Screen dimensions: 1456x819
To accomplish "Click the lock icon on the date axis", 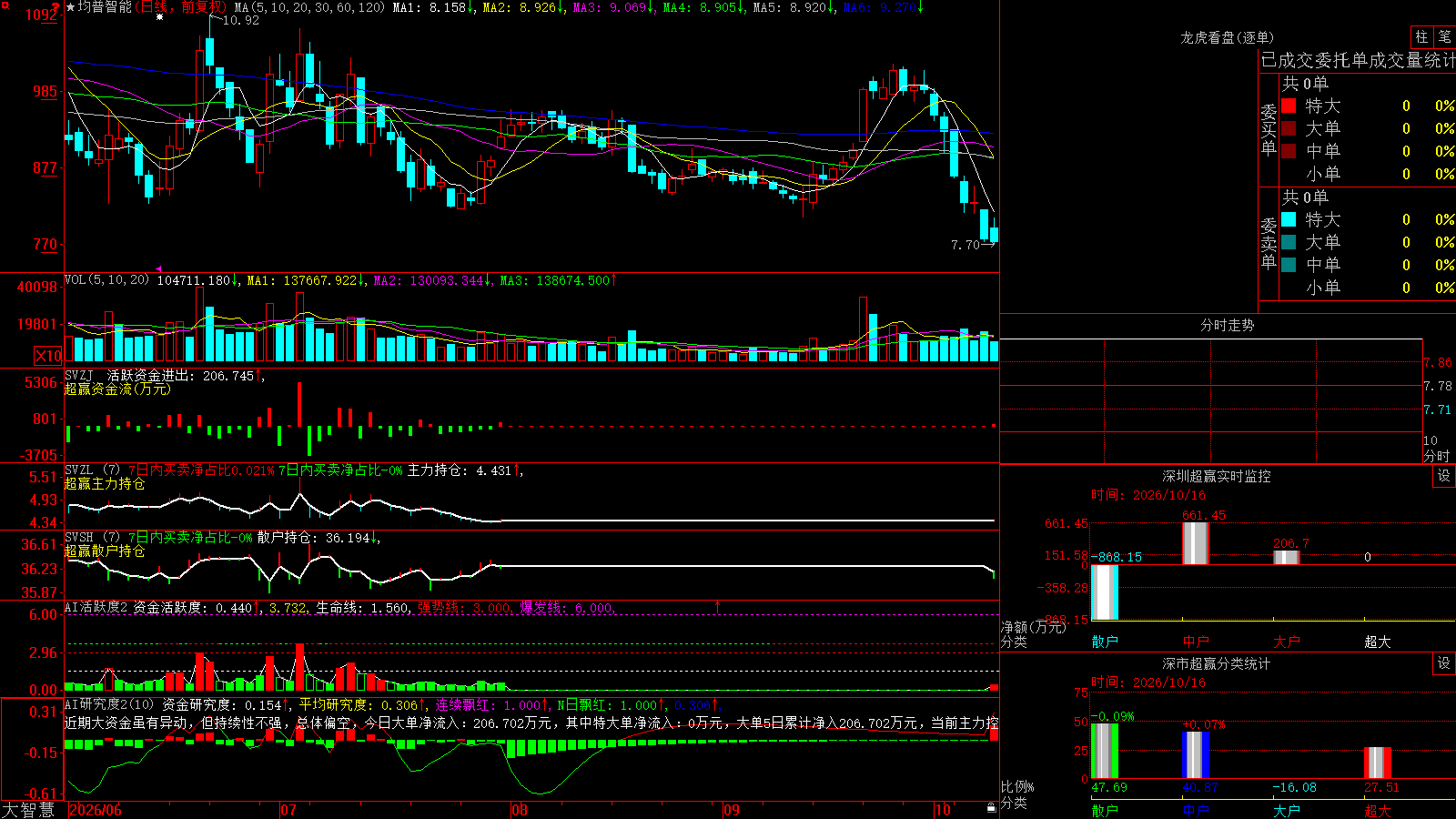I will point(992,808).
